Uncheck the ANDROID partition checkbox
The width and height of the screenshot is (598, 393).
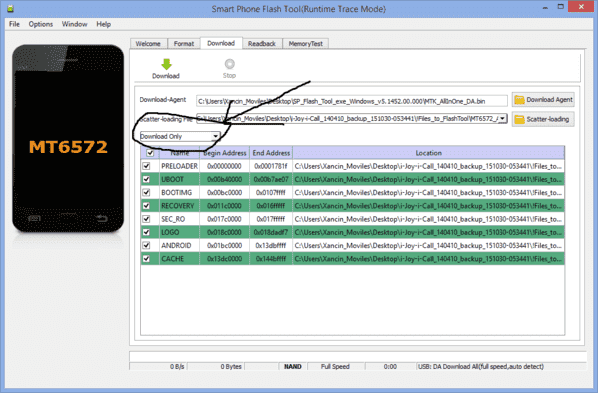click(146, 245)
